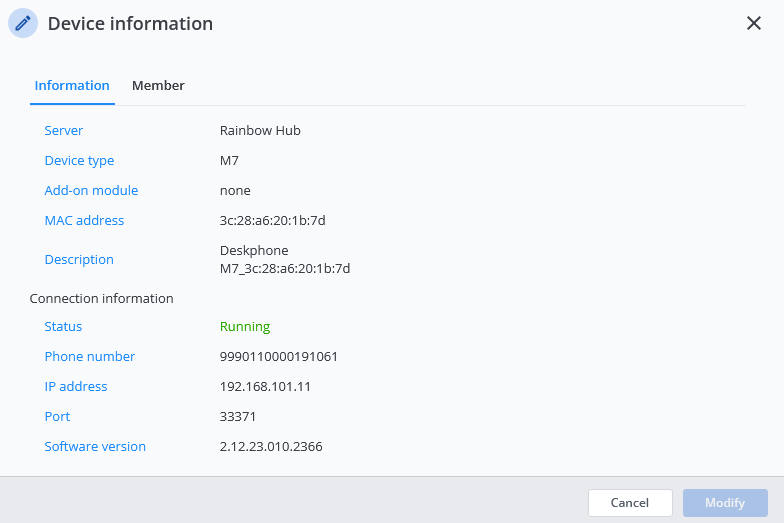Screen dimensions: 784x523
Task: Select the Information tab
Action: pyautogui.click(x=72, y=86)
